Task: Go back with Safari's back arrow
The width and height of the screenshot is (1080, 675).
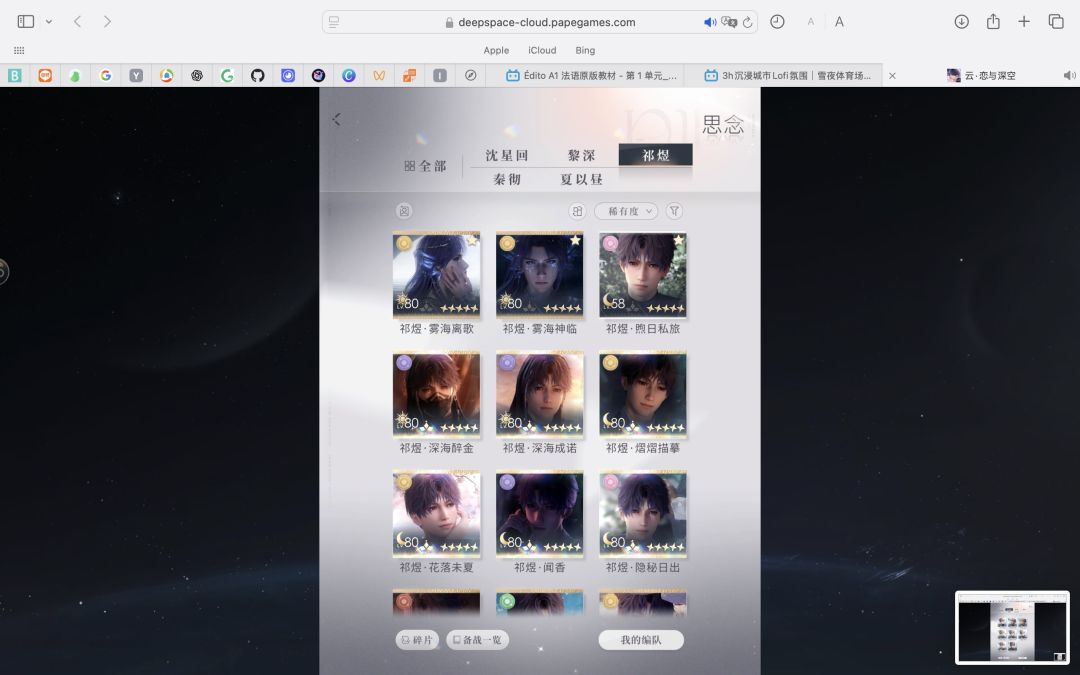Action: 78,21
